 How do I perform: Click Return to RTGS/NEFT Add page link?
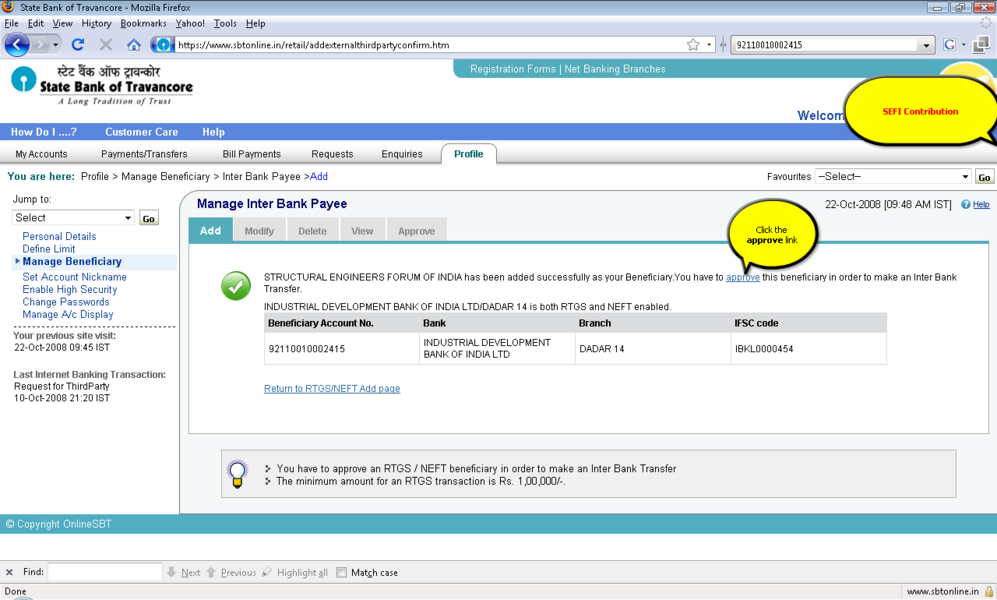click(332, 389)
